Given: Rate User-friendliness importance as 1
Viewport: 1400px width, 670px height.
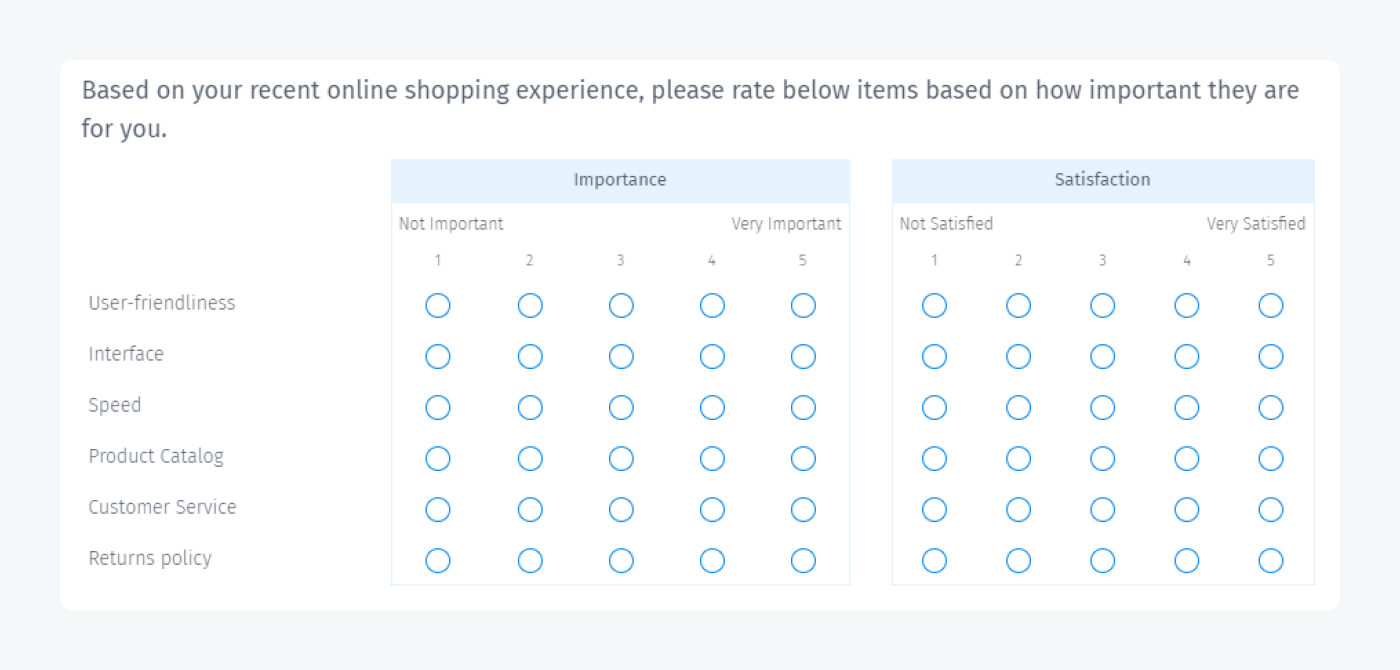Looking at the screenshot, I should click(438, 305).
